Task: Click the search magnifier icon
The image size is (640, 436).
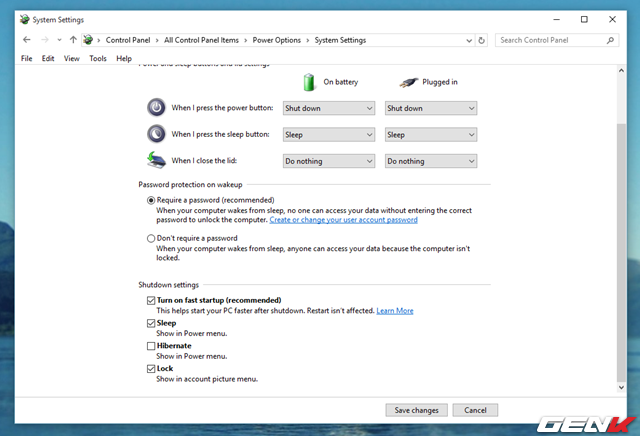Action: pos(610,40)
